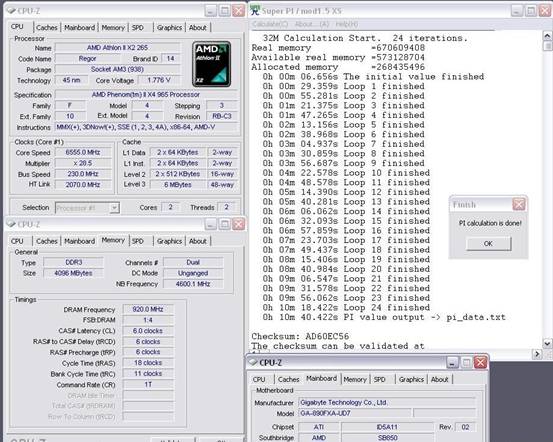Switch to Caches tab in Memory CPU-Z window
The width and height of the screenshot is (553, 442).
[47, 241]
